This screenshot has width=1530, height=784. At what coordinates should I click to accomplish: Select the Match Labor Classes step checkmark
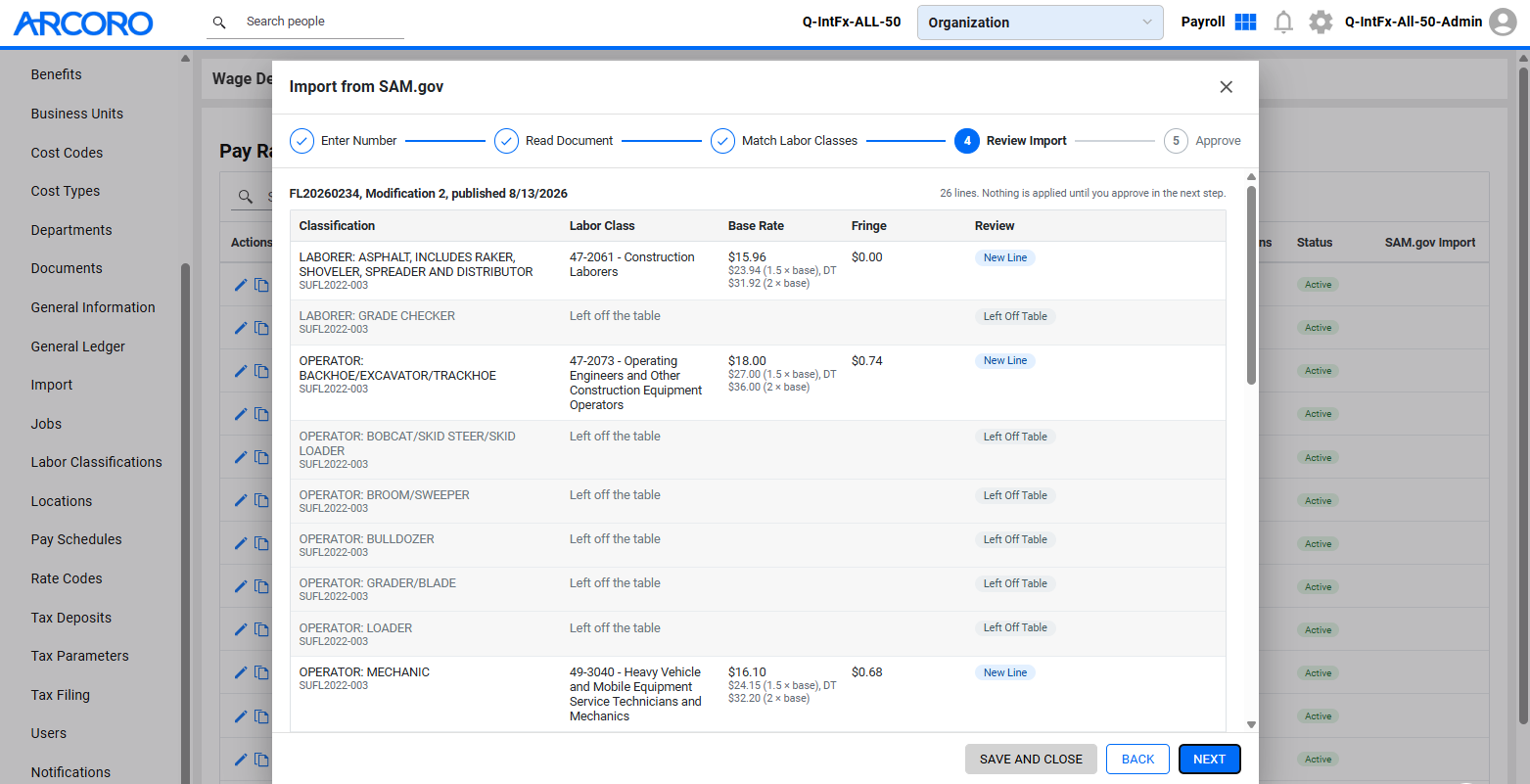(x=722, y=141)
